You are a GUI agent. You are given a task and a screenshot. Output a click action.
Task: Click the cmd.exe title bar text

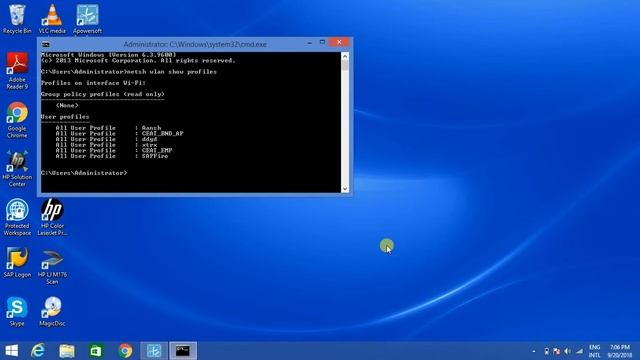point(195,44)
